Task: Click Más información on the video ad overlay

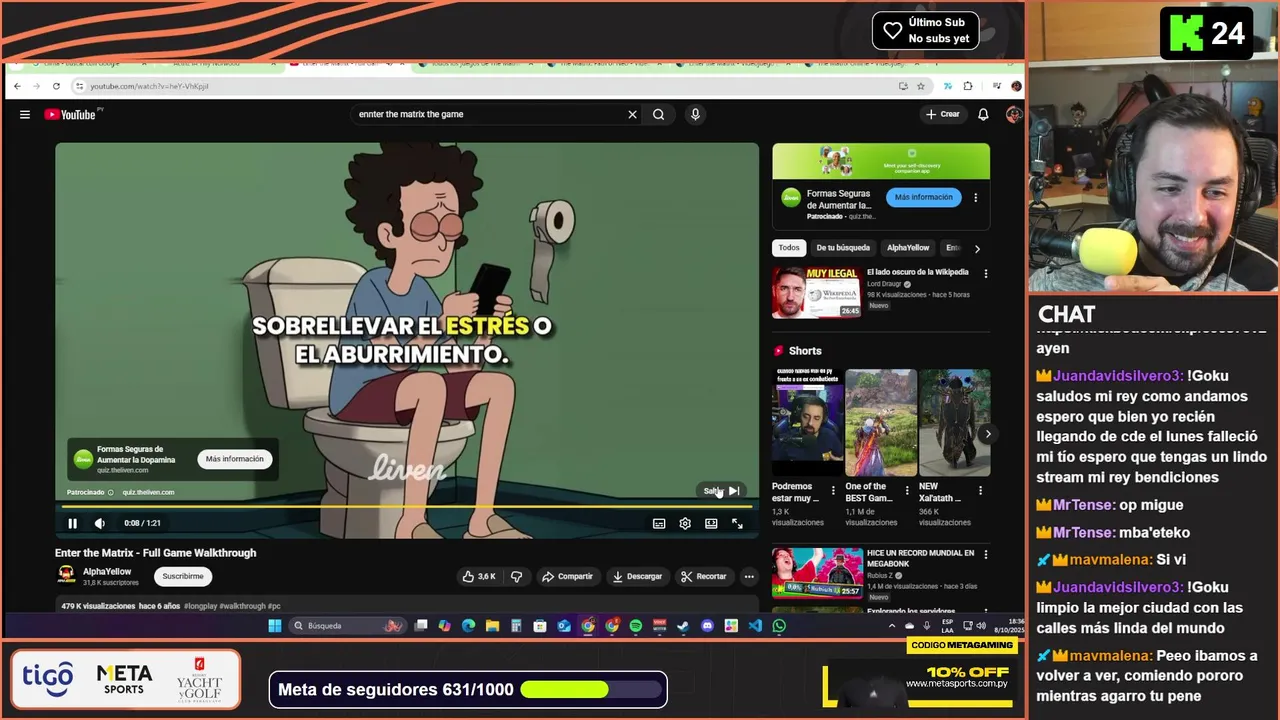Action: tap(235, 459)
